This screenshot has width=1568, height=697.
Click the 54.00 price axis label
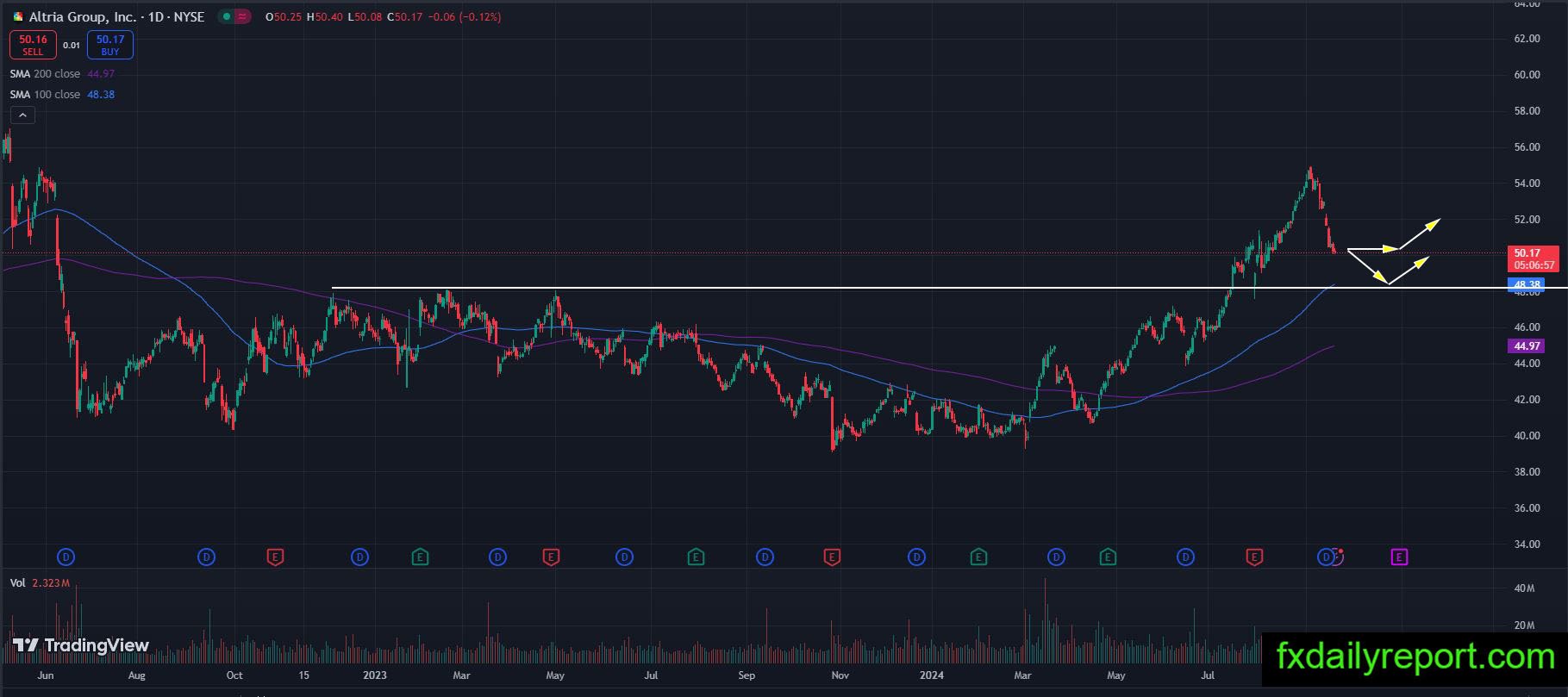(1527, 184)
